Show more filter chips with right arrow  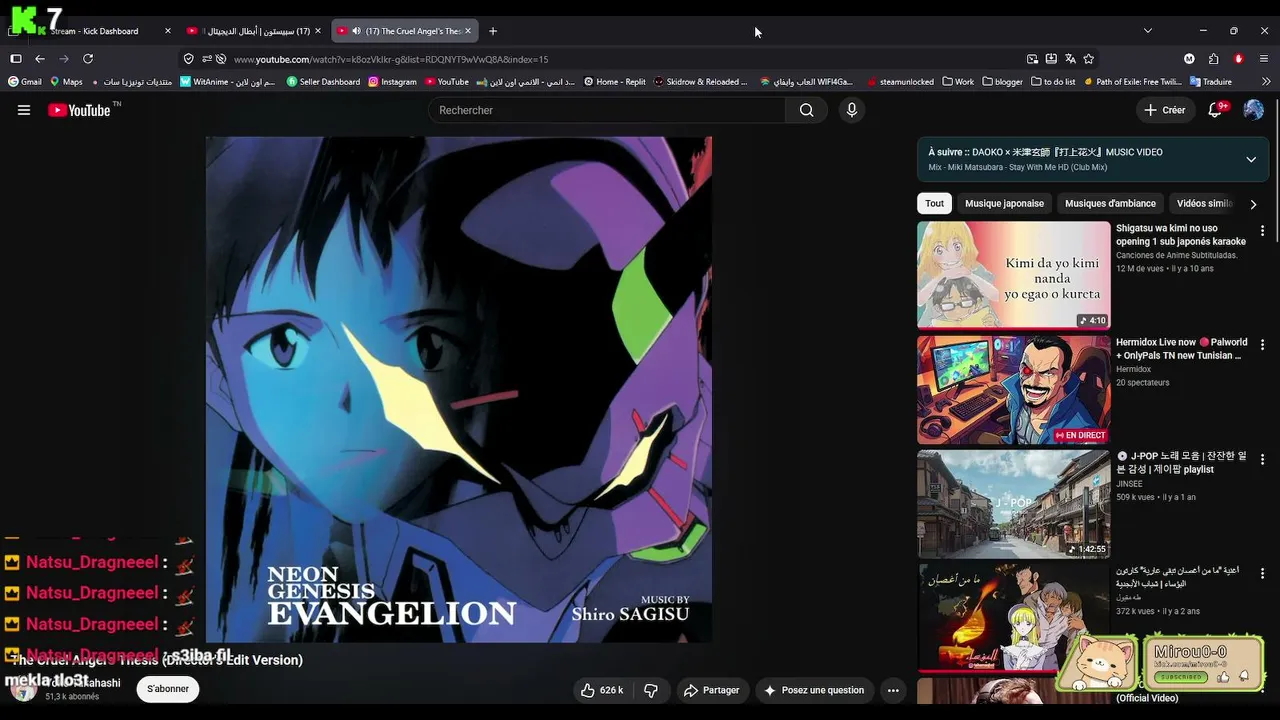click(x=1253, y=204)
